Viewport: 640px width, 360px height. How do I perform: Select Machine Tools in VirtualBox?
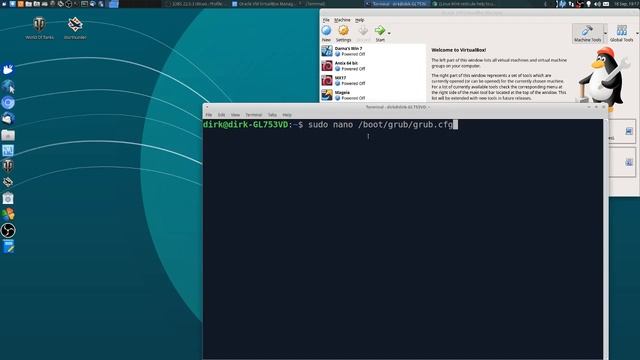click(587, 33)
